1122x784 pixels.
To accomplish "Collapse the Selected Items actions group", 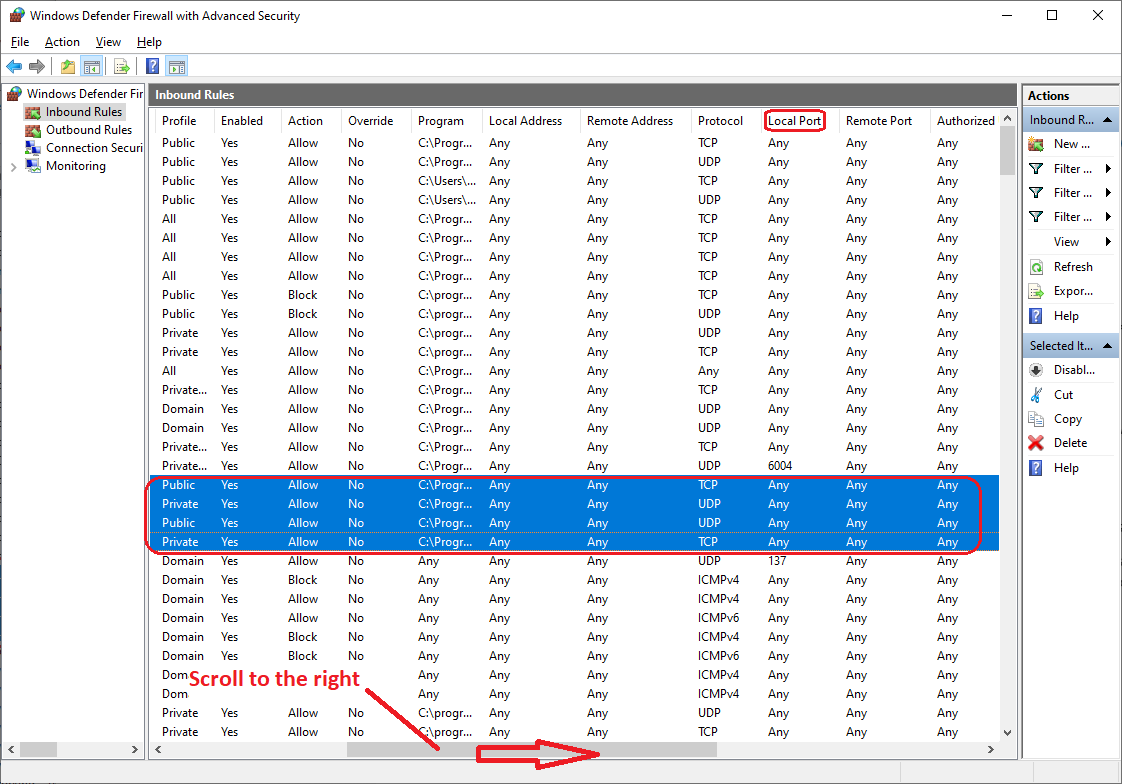I will tap(1106, 345).
